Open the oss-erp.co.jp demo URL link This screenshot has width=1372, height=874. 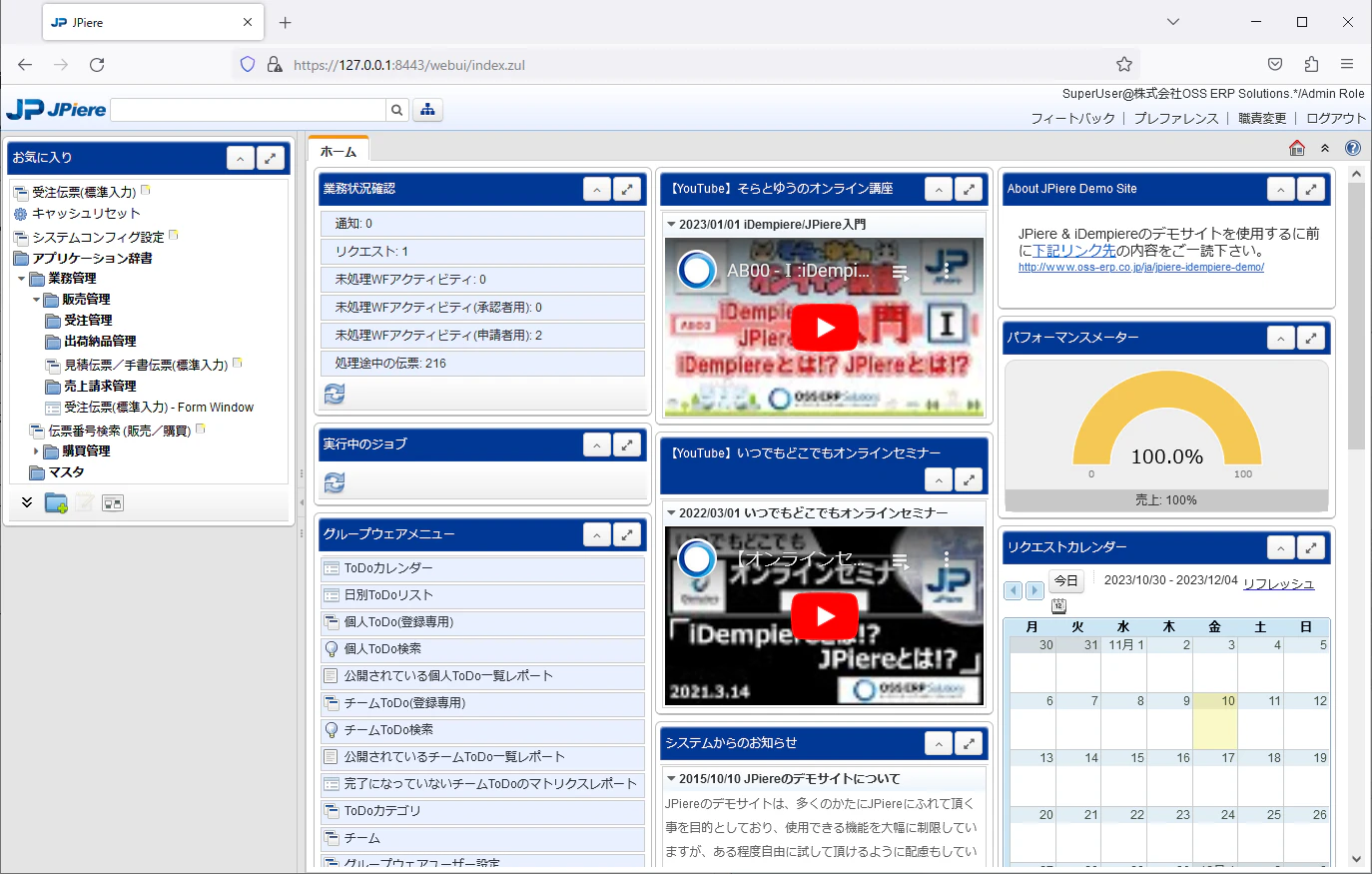(x=1141, y=268)
